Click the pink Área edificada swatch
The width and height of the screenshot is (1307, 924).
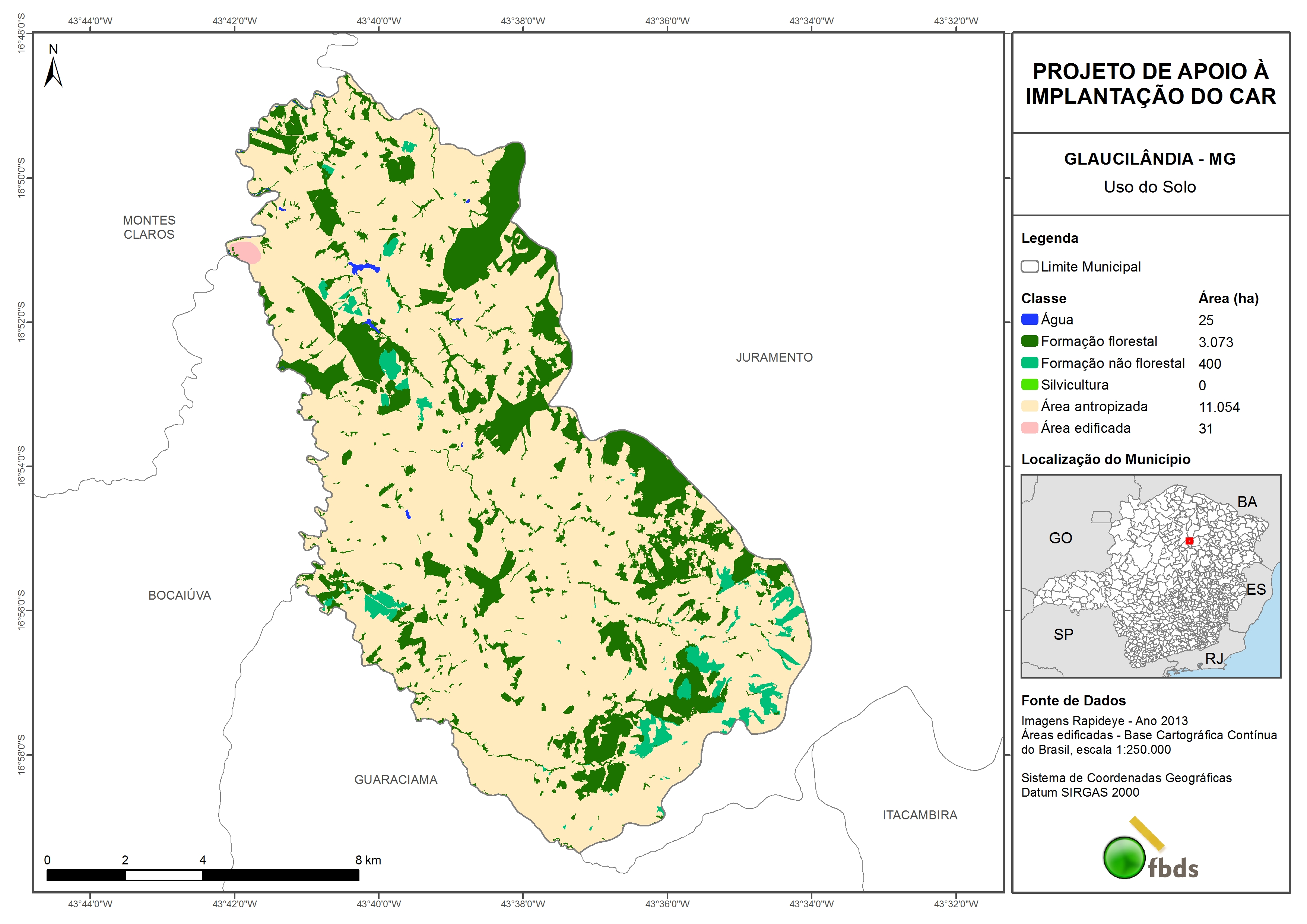[x=1029, y=428]
